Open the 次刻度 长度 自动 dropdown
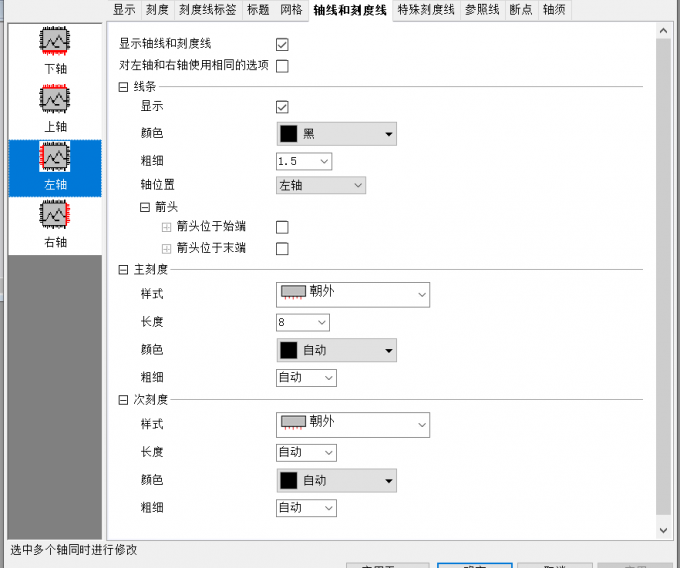680x568 pixels. [x=306, y=452]
